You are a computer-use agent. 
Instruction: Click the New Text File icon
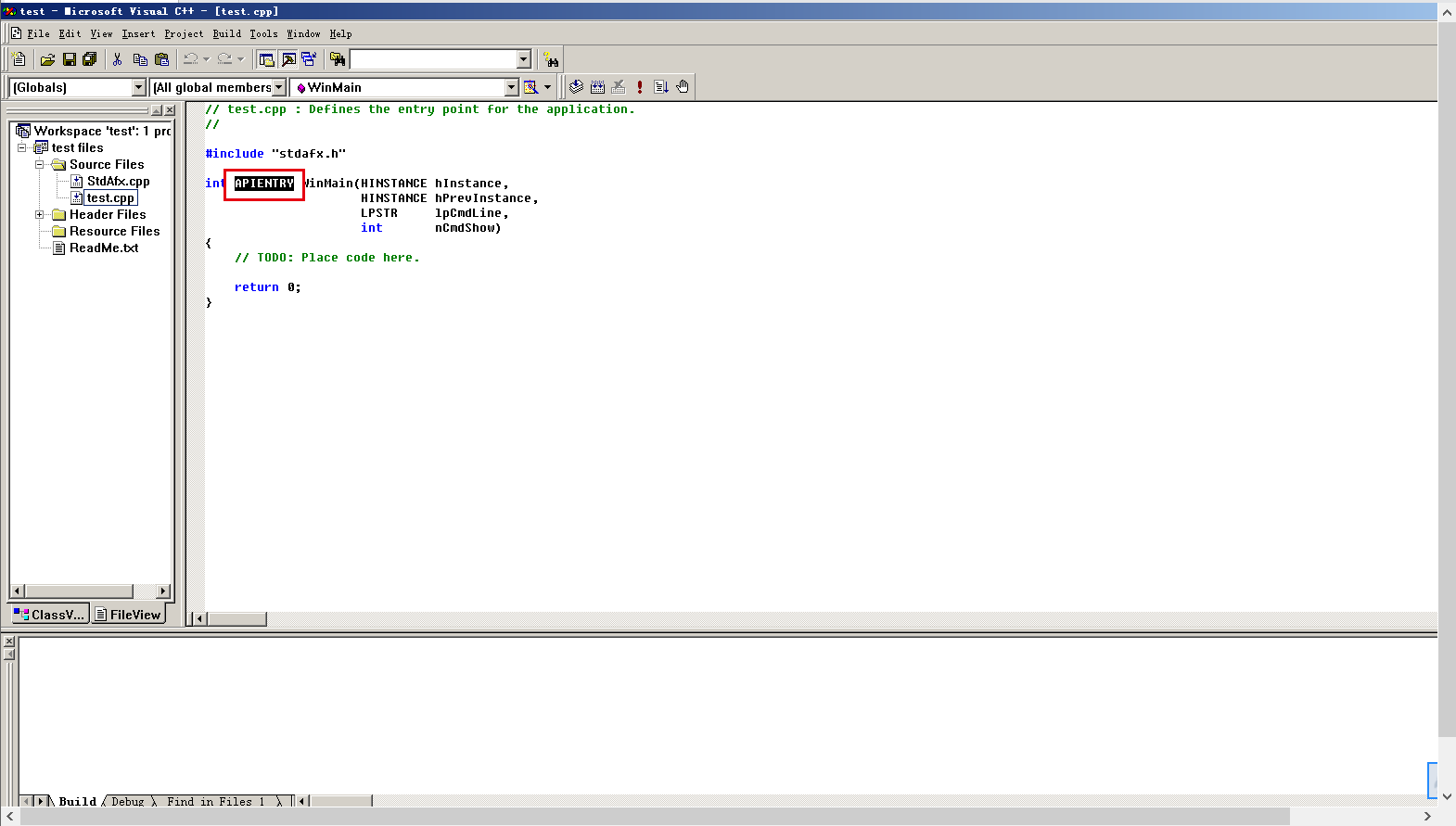pos(19,59)
